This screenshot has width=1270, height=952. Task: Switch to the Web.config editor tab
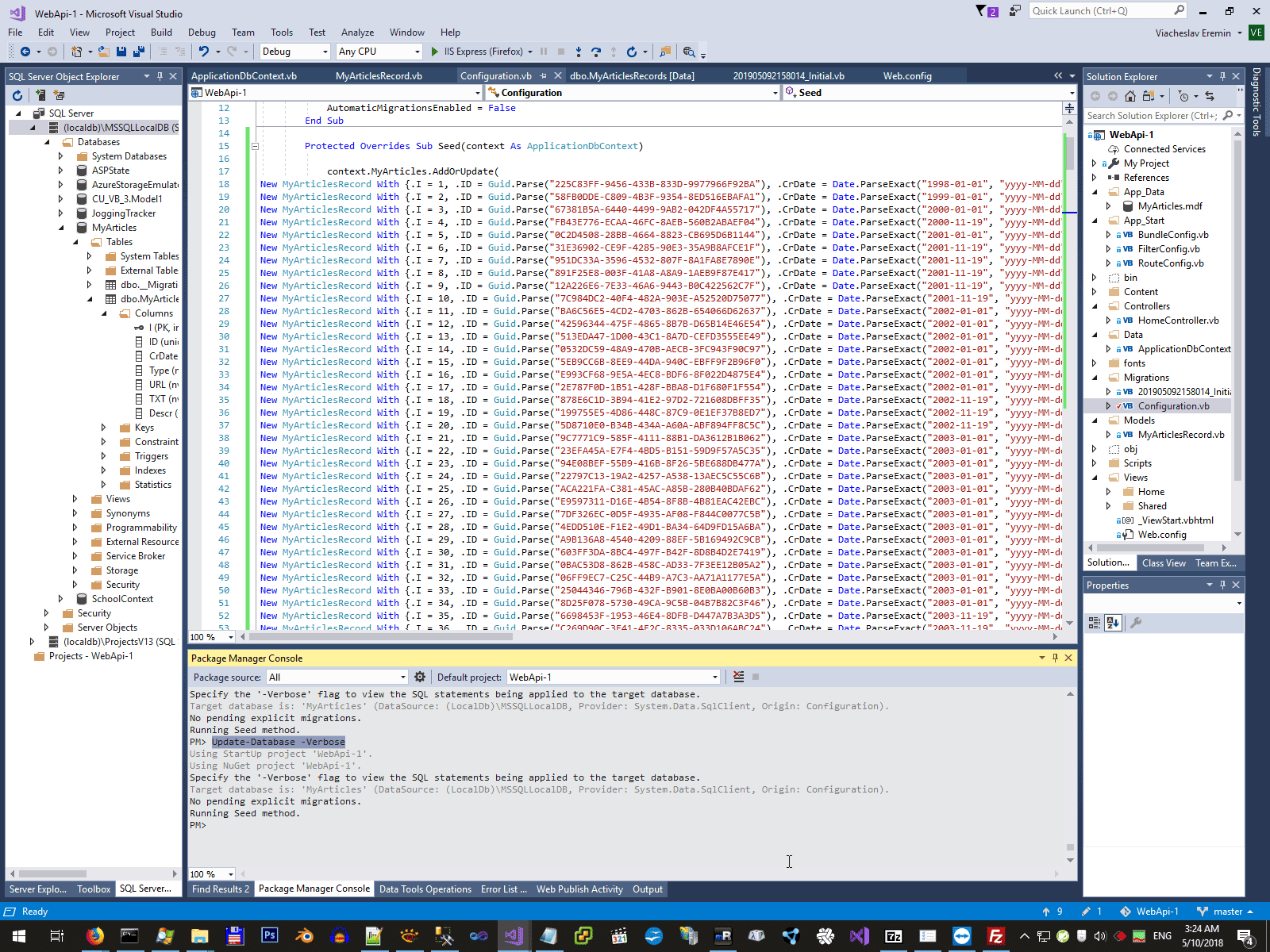[x=907, y=76]
